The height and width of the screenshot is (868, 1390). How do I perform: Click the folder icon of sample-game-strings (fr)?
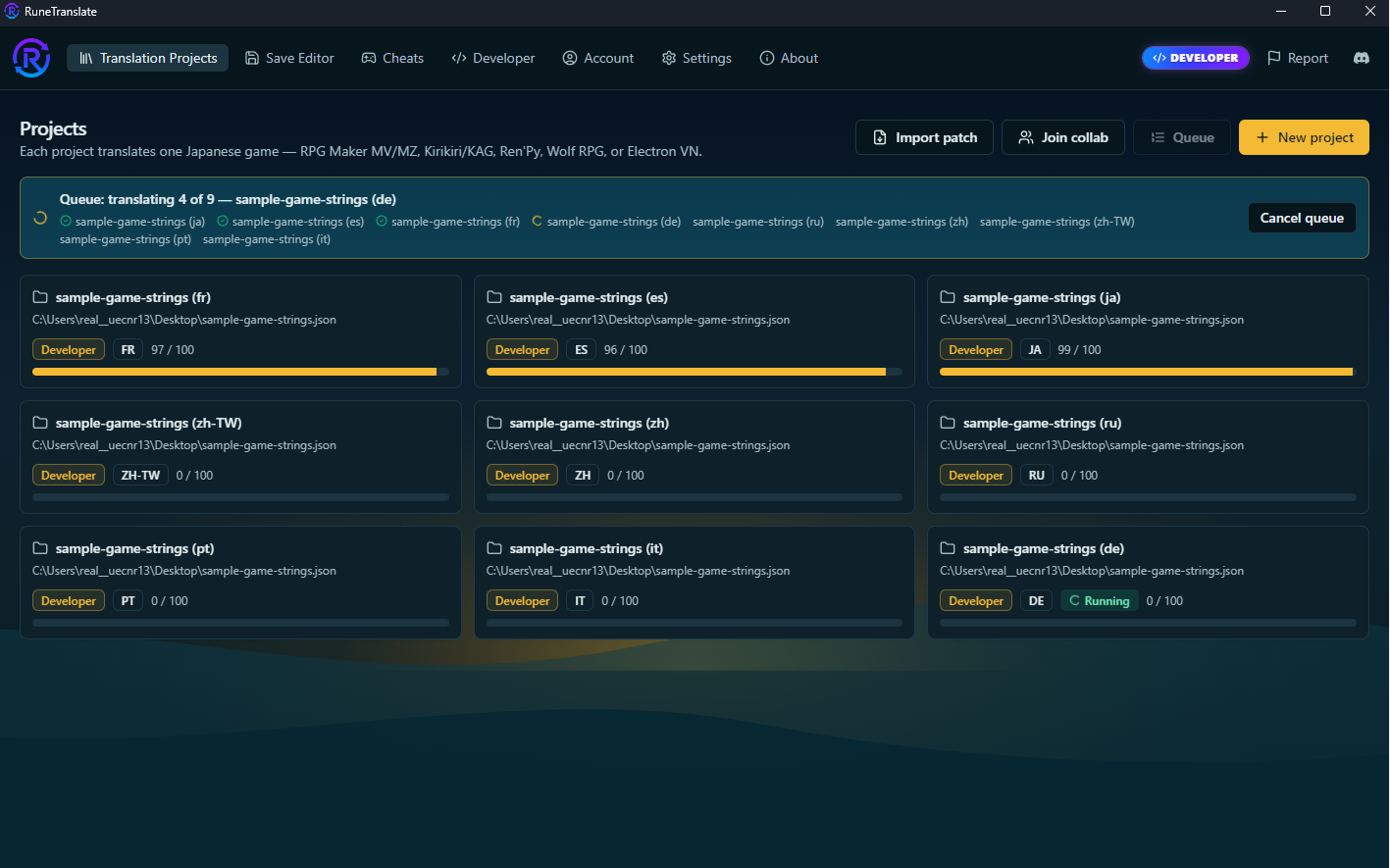click(40, 297)
